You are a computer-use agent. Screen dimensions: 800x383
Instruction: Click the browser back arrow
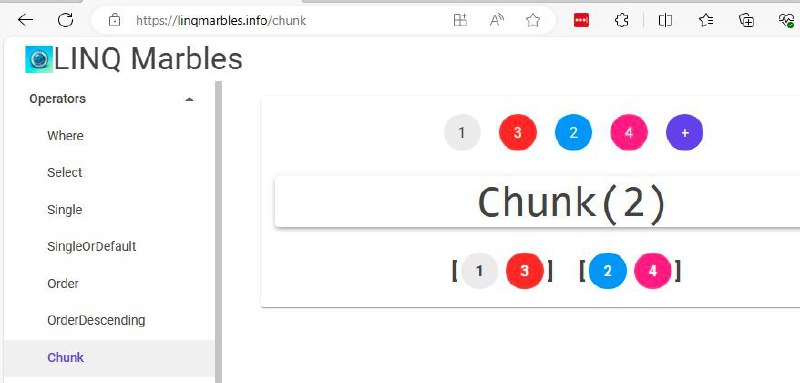(x=25, y=20)
